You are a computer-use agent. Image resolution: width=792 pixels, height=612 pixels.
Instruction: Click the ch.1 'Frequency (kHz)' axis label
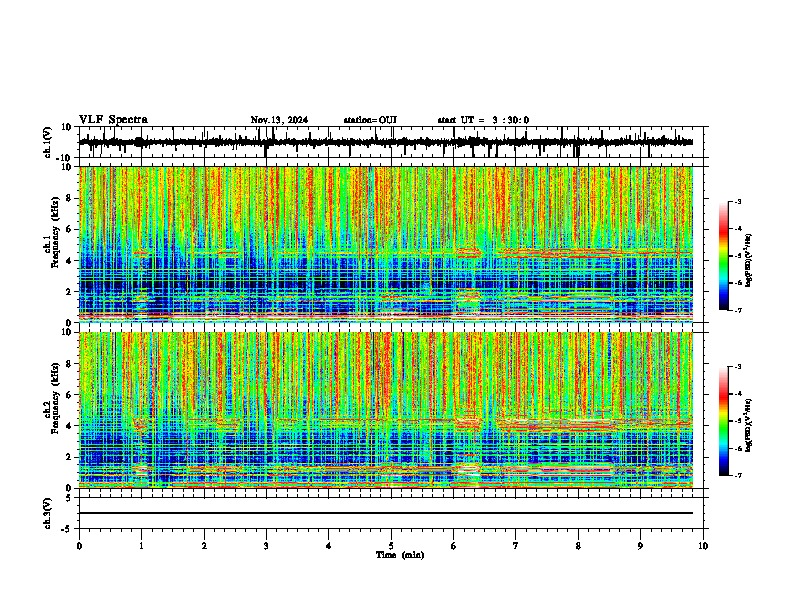click(x=56, y=233)
